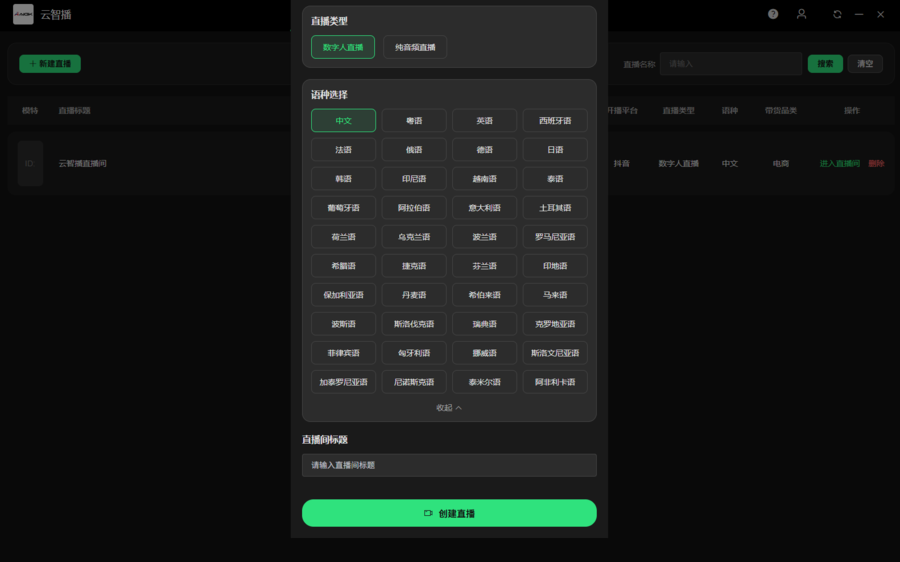
Task: Click the 云智播直播间 title text
Action: click(83, 164)
